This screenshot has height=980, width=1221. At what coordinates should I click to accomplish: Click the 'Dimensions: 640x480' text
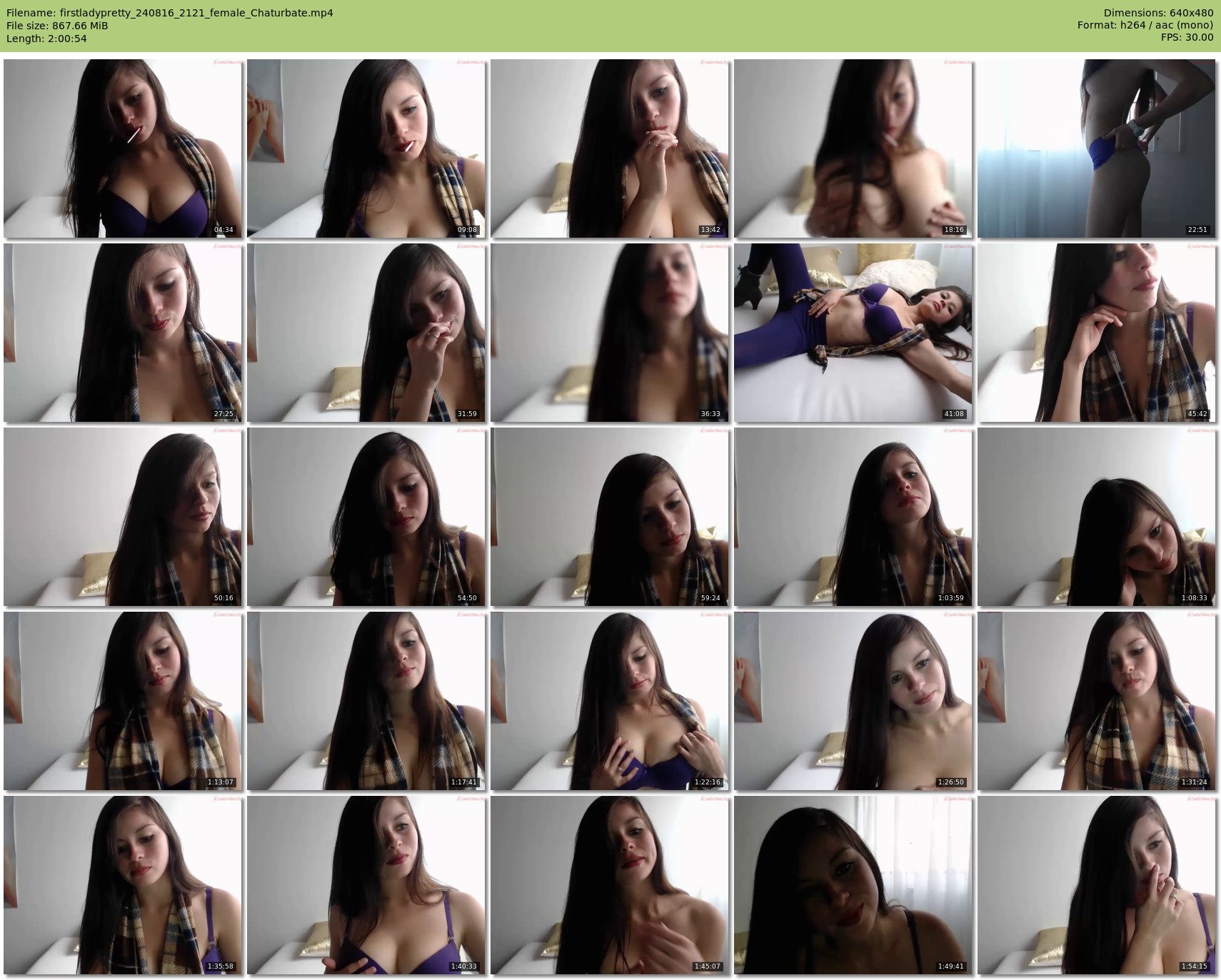pos(1158,13)
